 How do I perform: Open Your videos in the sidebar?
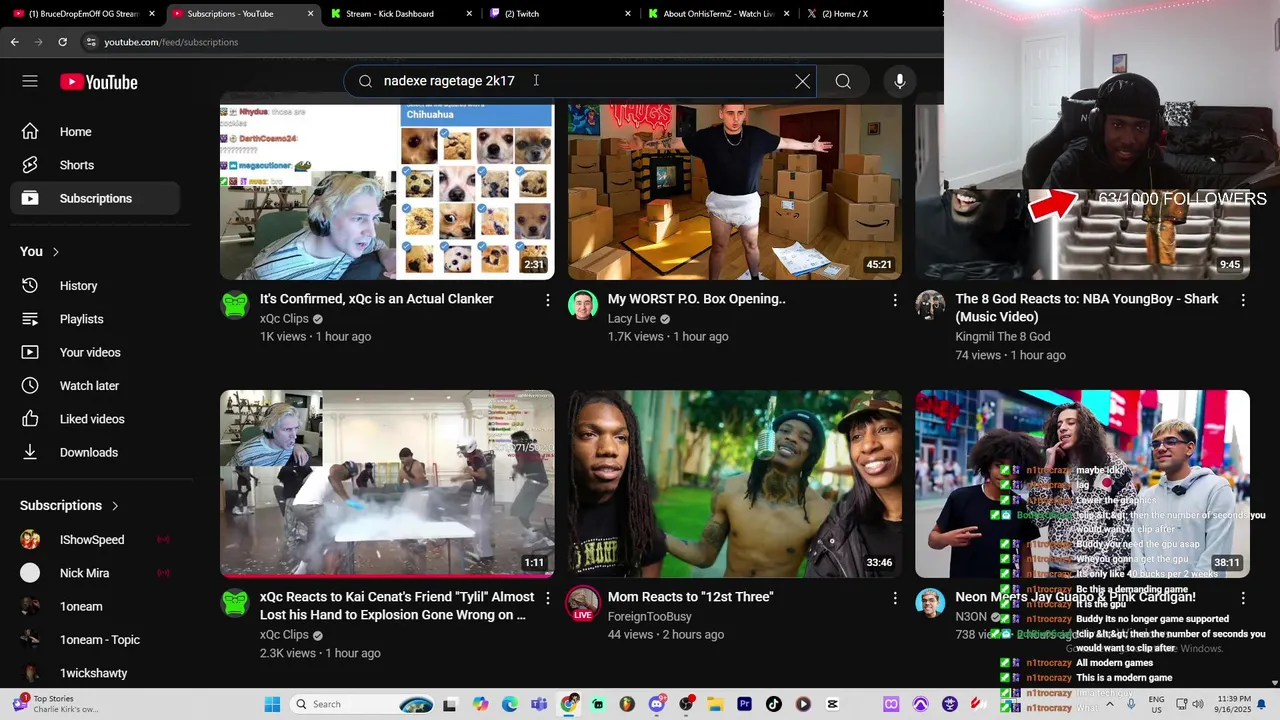coord(95,352)
